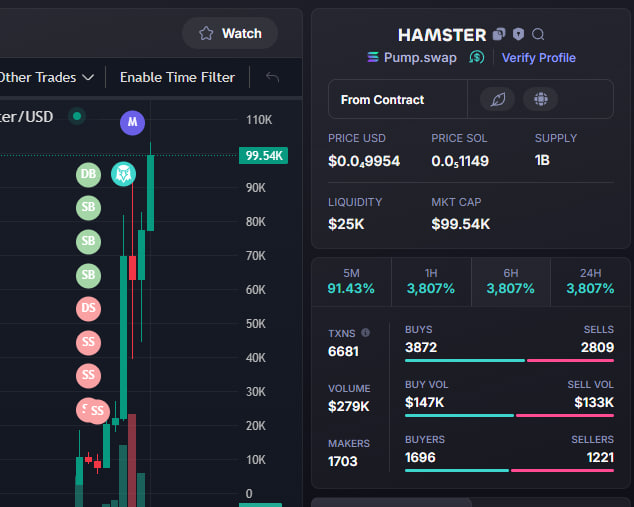The image size is (634, 507).
Task: Click the green live status dot beside /USD
Action: [77, 117]
